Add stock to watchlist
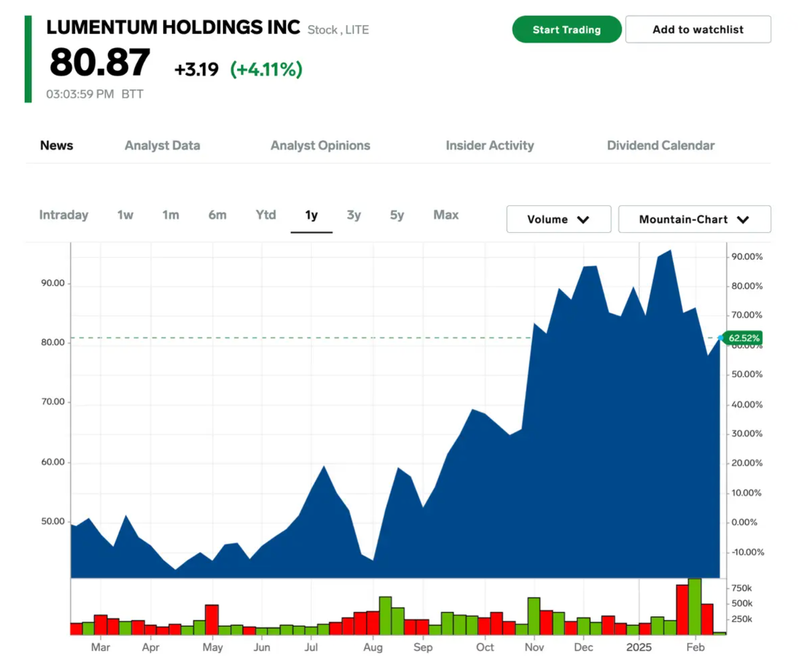 [698, 29]
